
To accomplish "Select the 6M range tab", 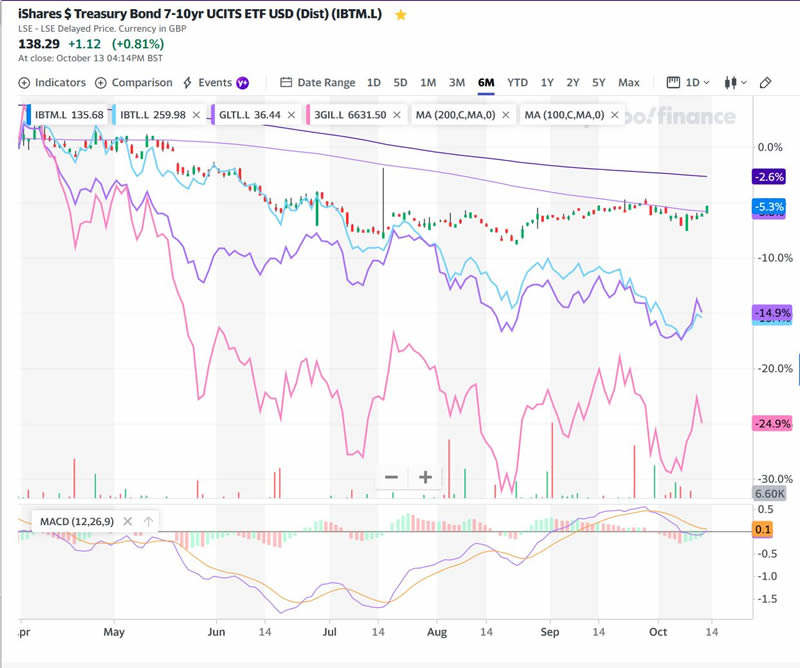I will tap(486, 83).
